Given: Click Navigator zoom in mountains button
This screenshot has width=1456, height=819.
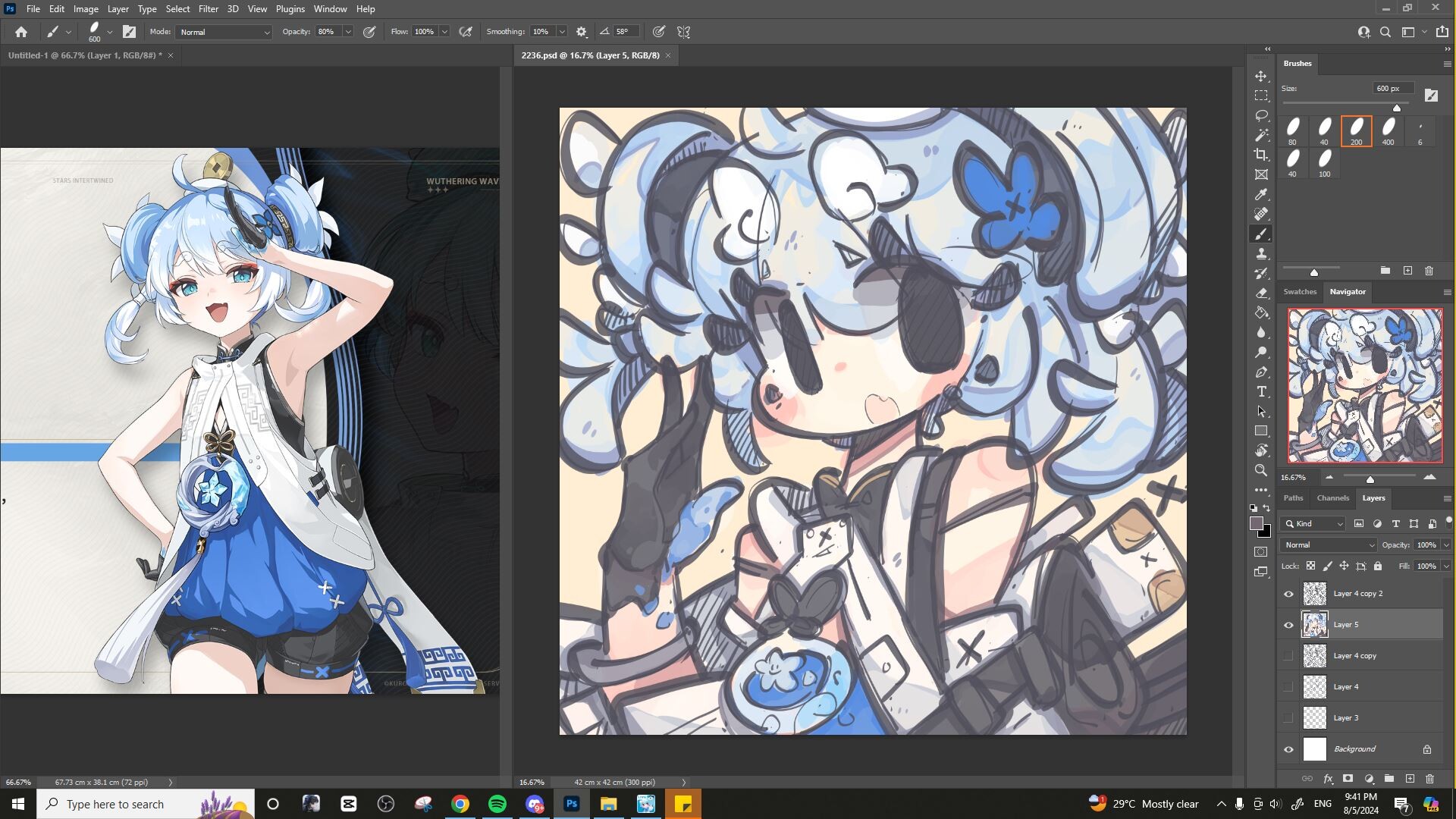Looking at the screenshot, I should [1429, 477].
